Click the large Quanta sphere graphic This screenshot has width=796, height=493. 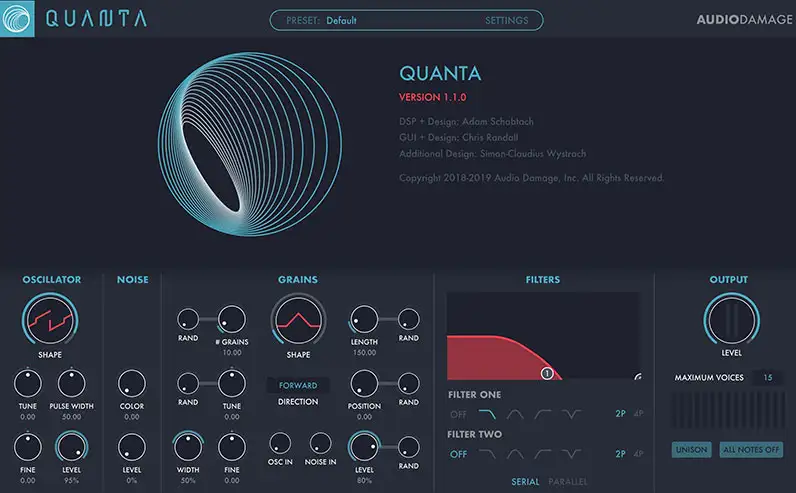coord(250,144)
